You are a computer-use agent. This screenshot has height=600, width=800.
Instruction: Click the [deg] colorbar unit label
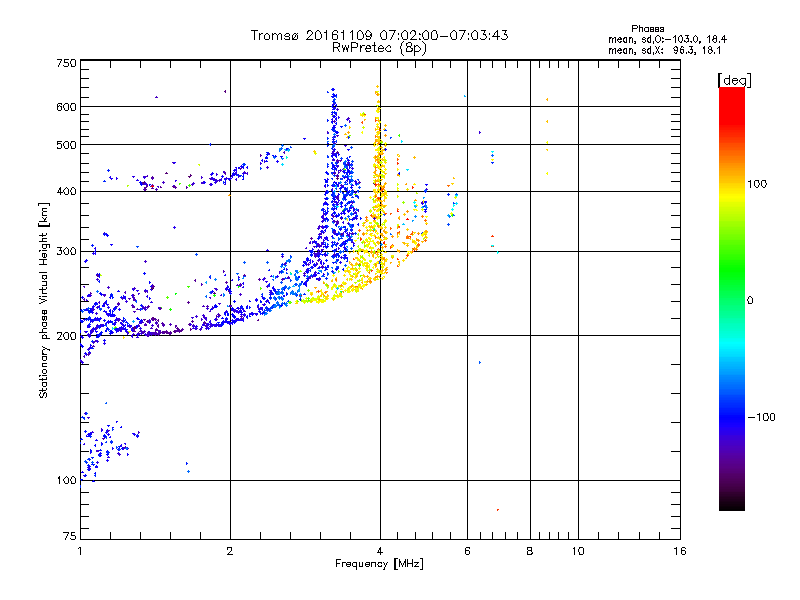(734, 80)
